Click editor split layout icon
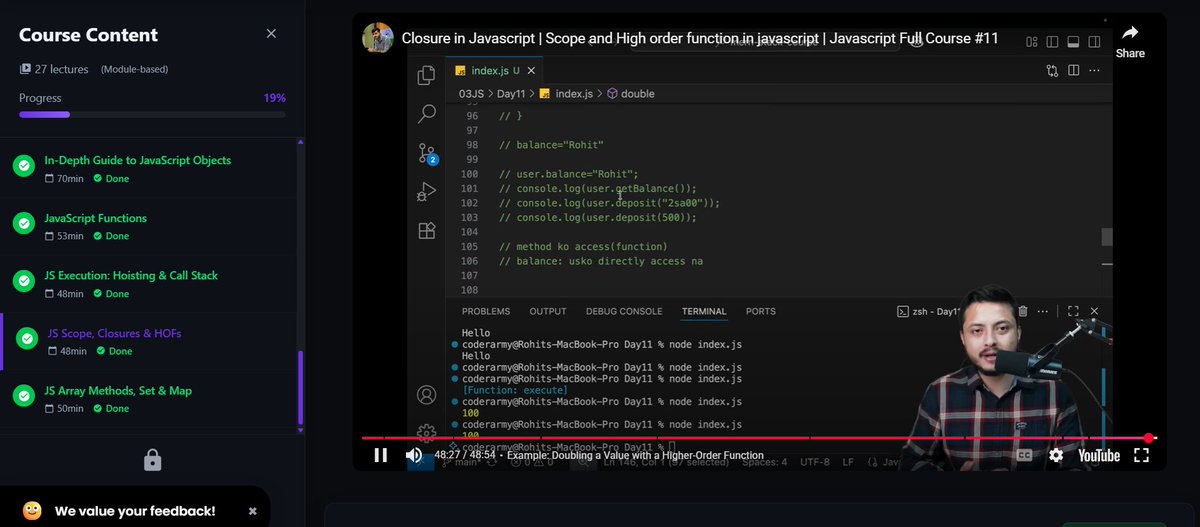This screenshot has height=527, width=1200. 1073,70
